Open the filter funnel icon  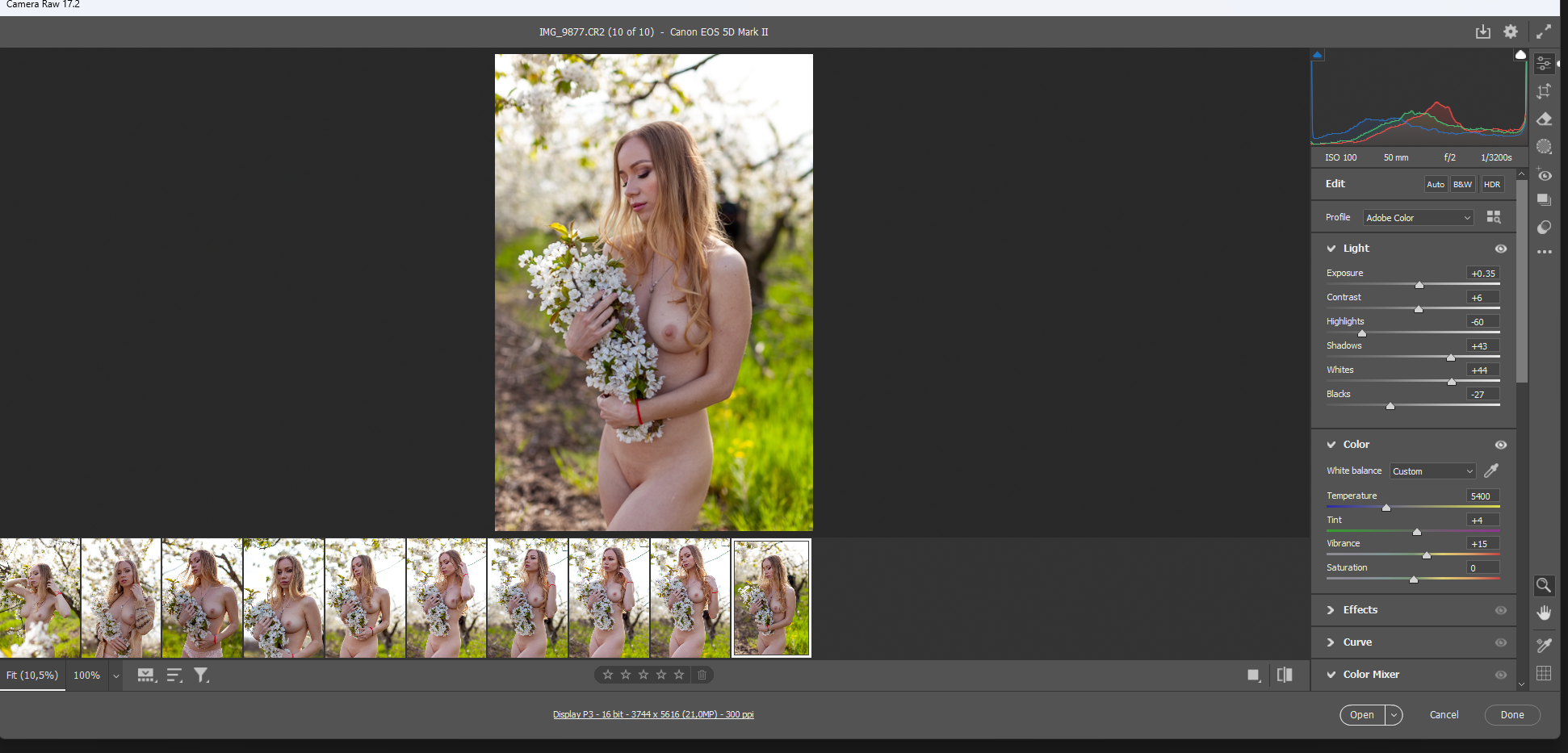click(201, 676)
